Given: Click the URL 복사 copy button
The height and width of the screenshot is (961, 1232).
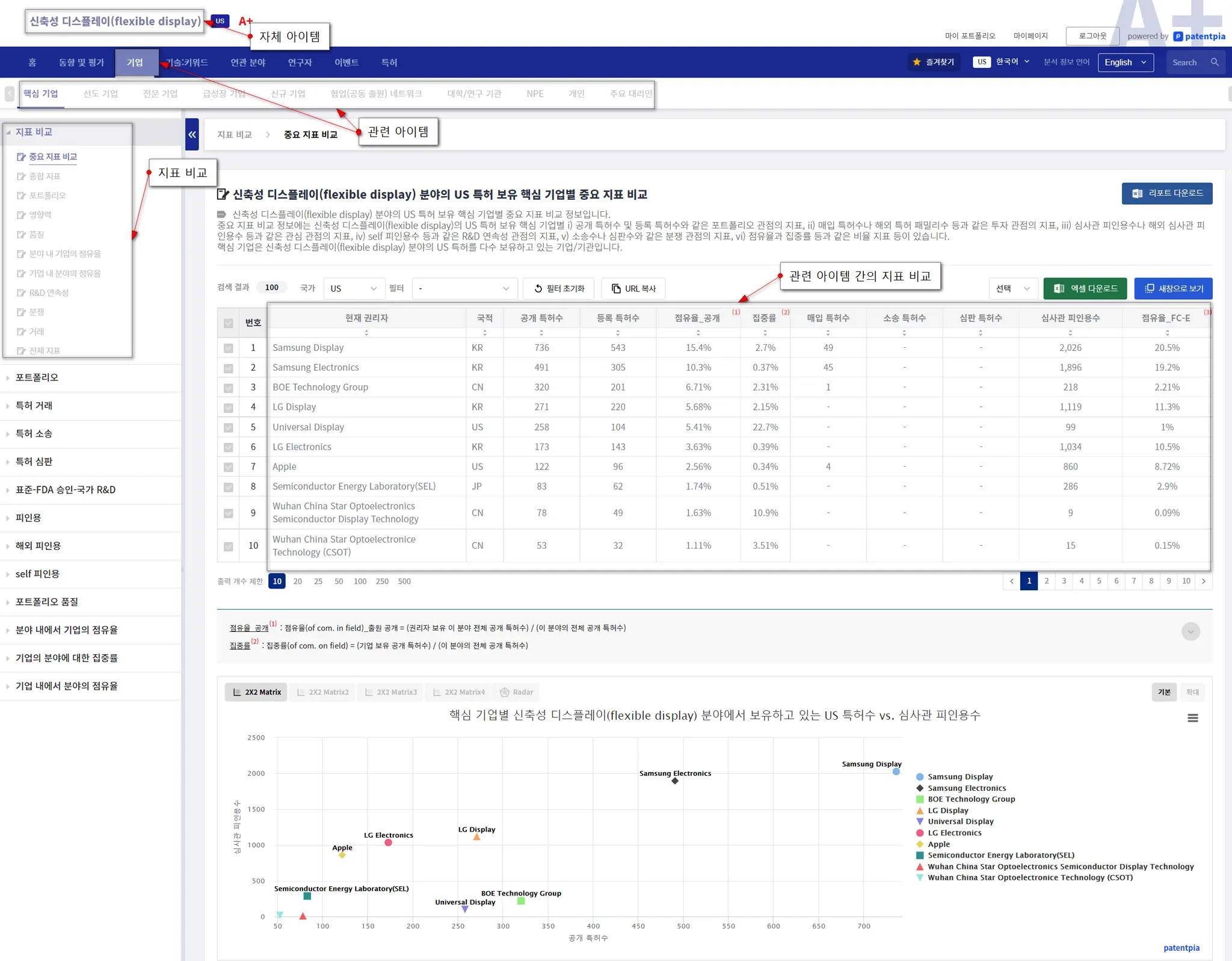Looking at the screenshot, I should tap(633, 289).
